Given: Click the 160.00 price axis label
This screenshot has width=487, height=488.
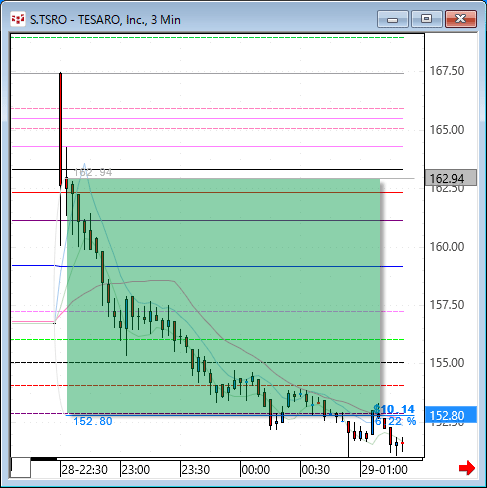Looking at the screenshot, I should pyautogui.click(x=447, y=247).
